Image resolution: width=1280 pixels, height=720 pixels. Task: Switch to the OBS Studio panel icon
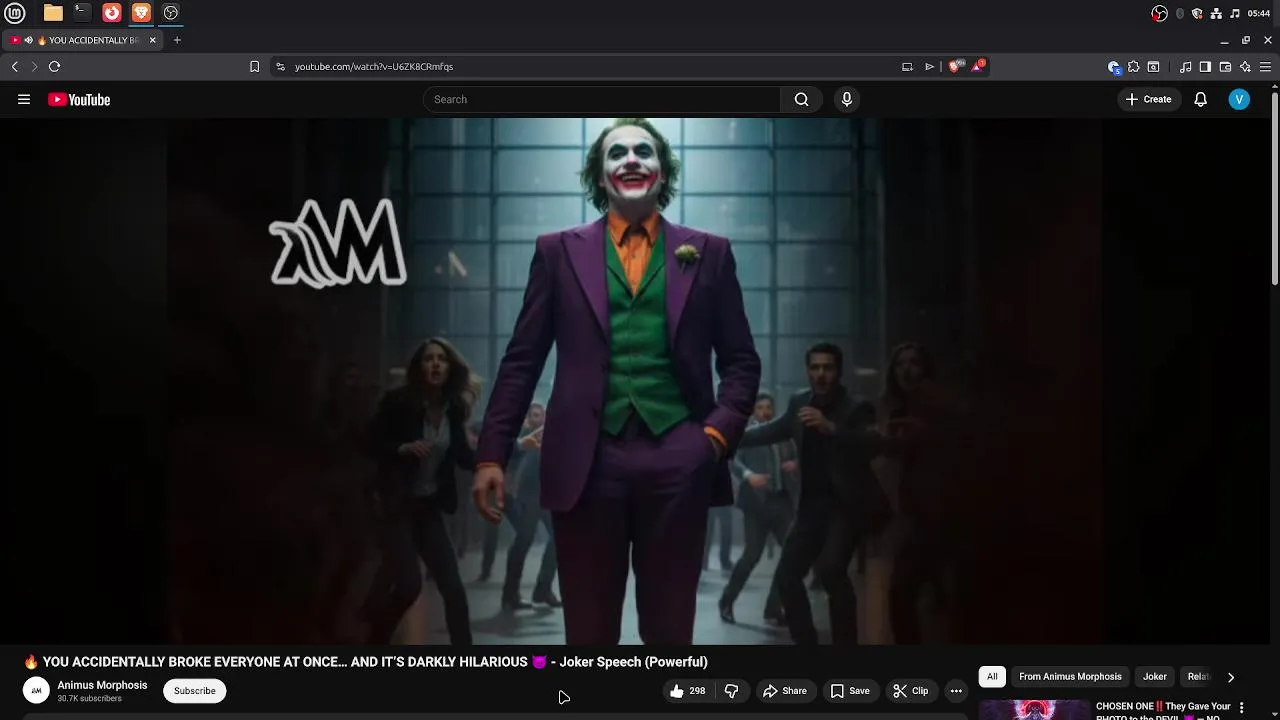click(171, 13)
